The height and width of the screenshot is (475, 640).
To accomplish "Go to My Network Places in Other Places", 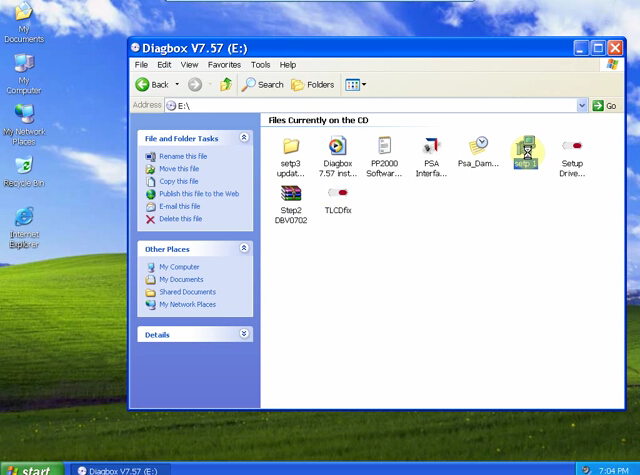I will [187, 304].
